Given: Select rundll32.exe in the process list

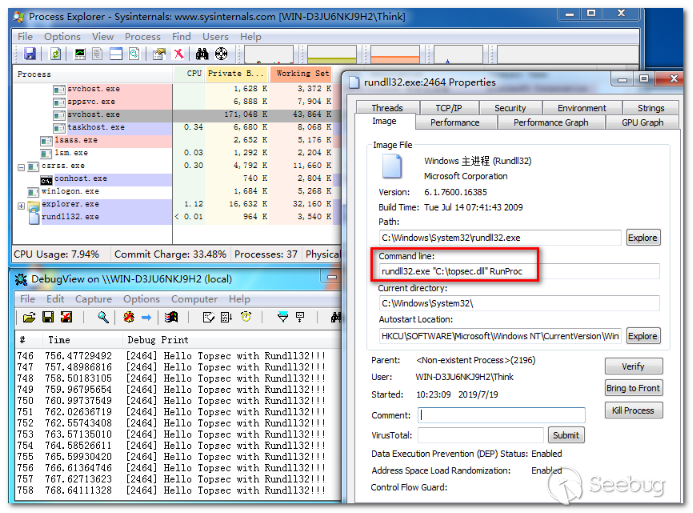Looking at the screenshot, I should click(x=70, y=217).
